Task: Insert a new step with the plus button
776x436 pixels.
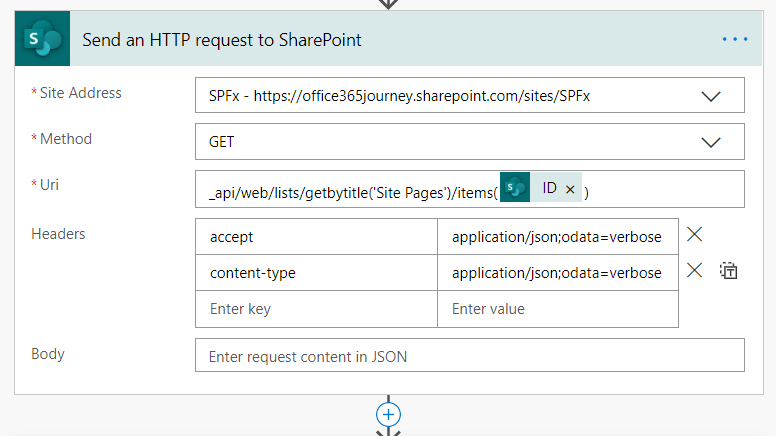Action: (388, 415)
